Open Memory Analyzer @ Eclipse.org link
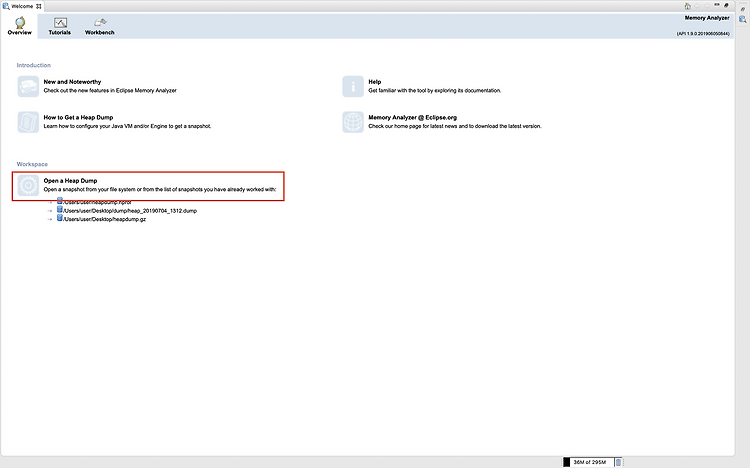Viewport: 750px width, 468px height. (x=412, y=117)
